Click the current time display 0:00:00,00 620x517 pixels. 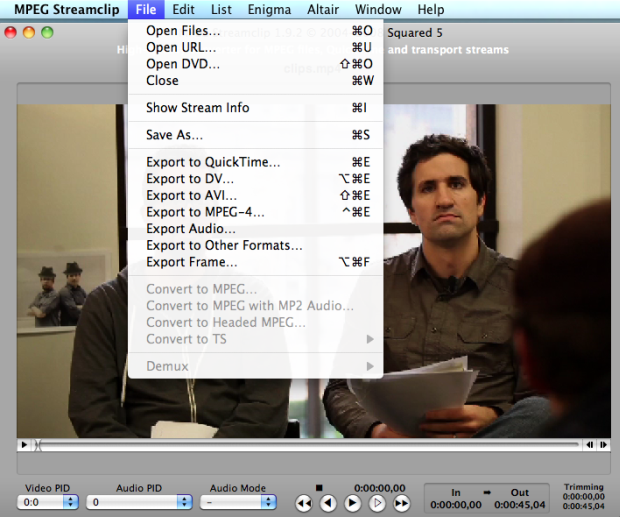380,488
